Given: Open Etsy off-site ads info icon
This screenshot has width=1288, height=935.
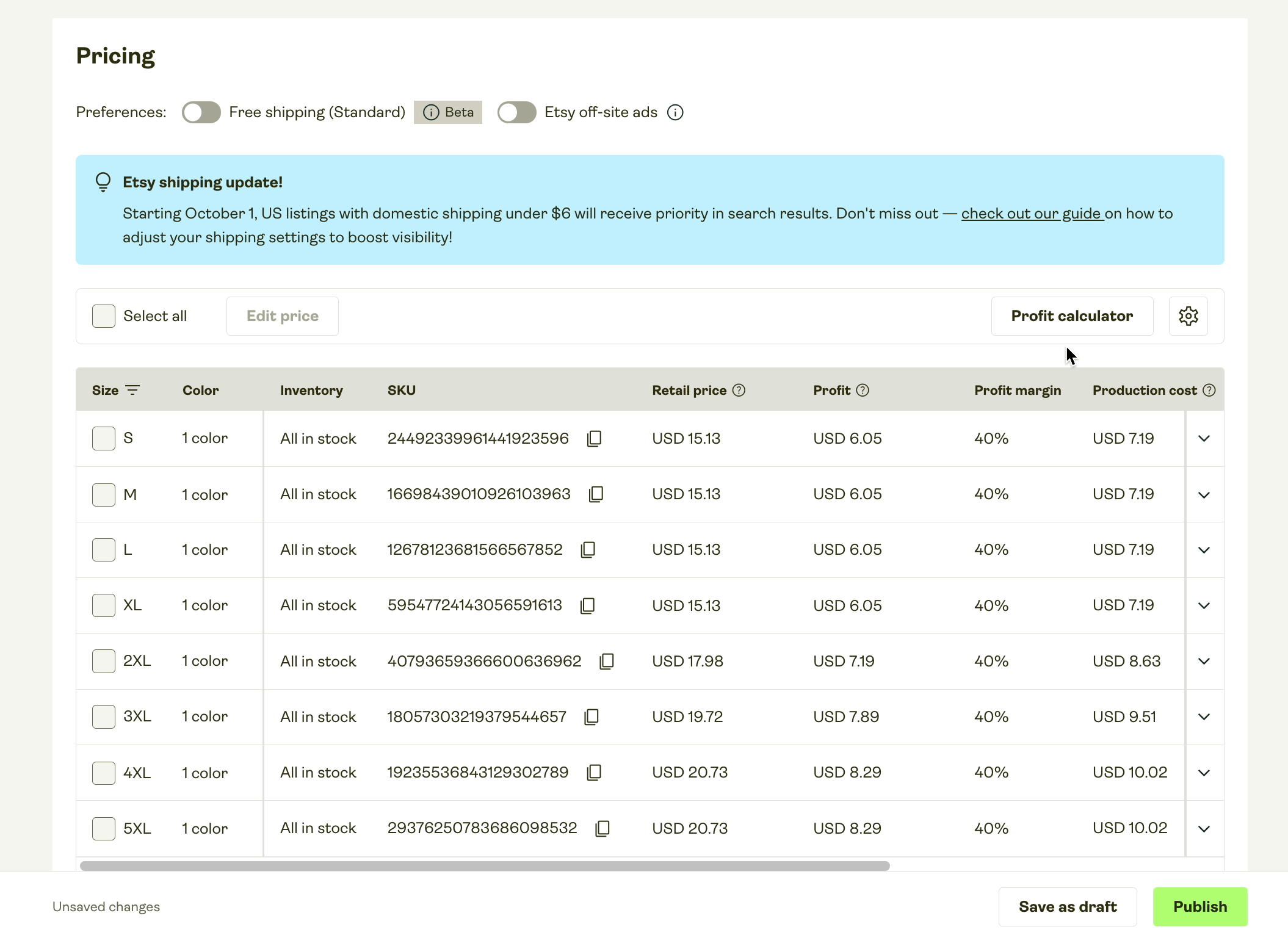Looking at the screenshot, I should [x=675, y=112].
